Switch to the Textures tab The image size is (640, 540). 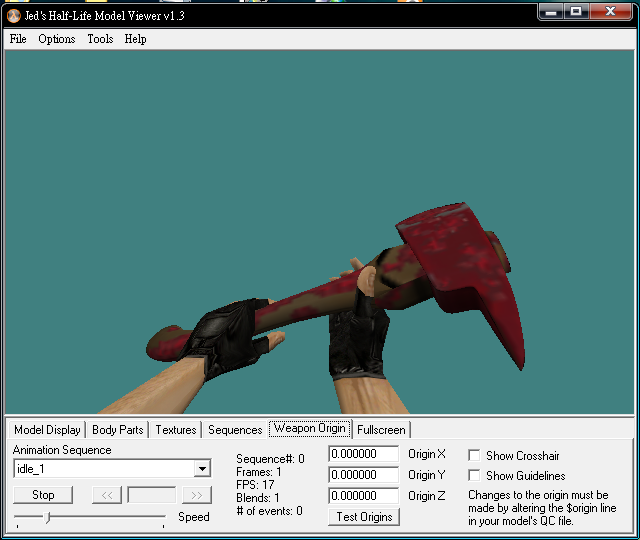tap(176, 430)
